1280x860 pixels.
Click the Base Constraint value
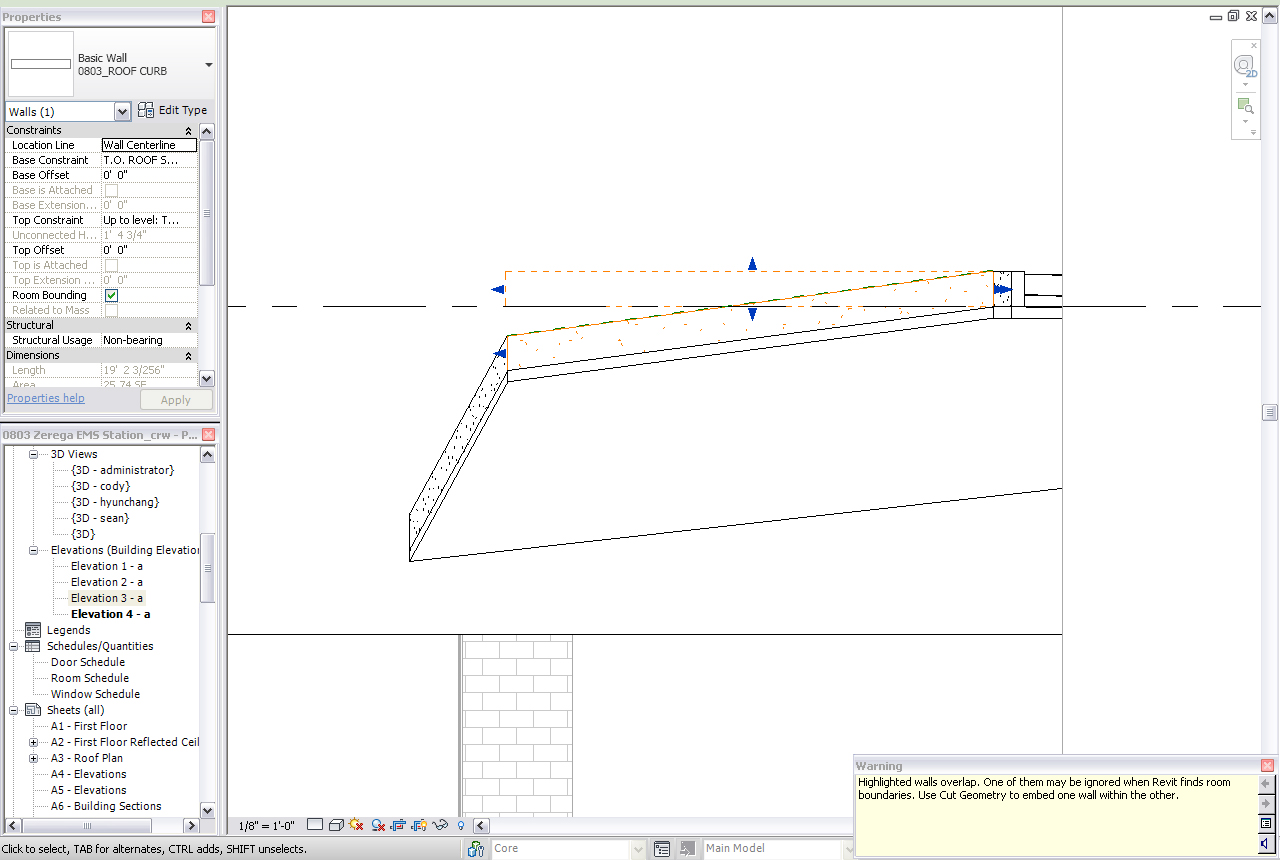click(149, 160)
